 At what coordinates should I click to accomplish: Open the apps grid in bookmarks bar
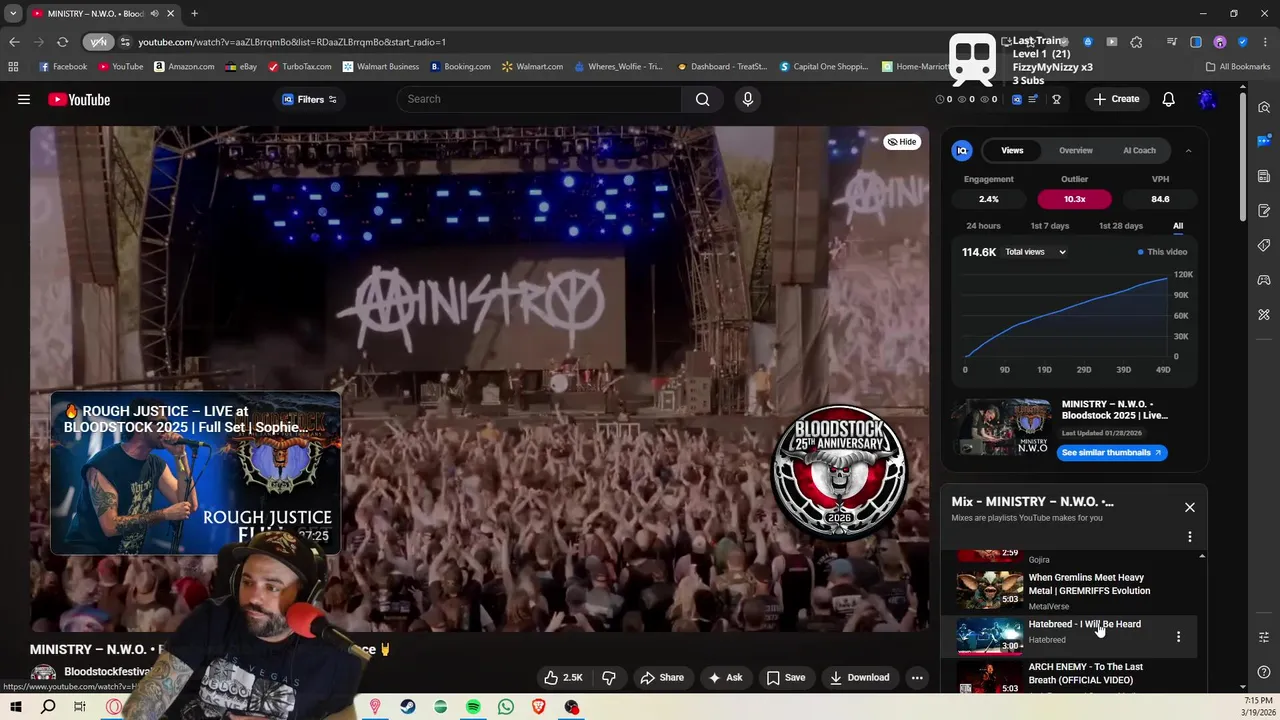click(x=13, y=67)
